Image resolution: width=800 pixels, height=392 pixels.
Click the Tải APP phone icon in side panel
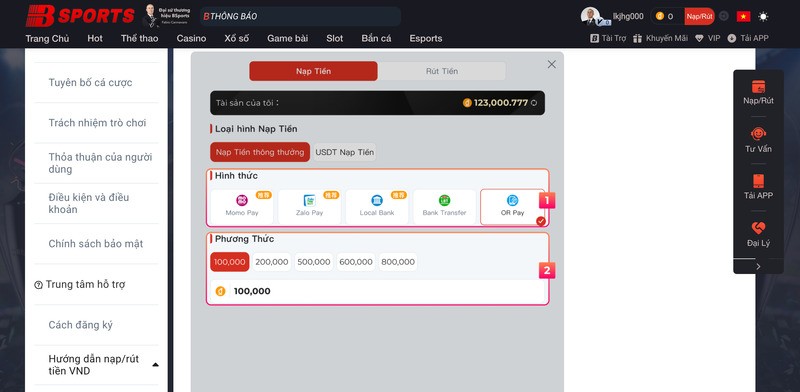758,181
